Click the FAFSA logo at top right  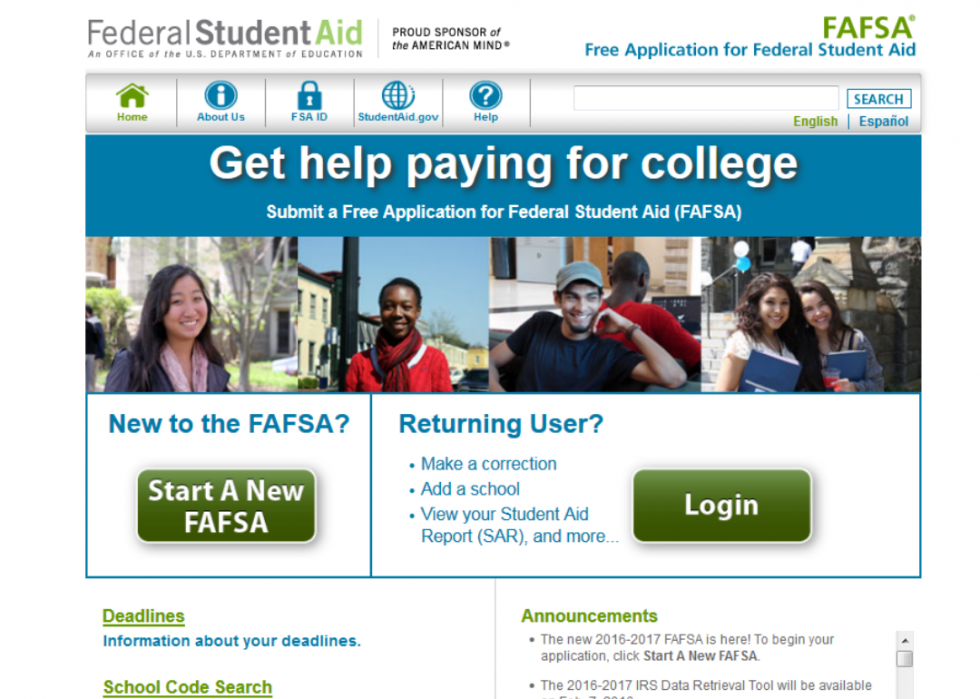click(750, 37)
